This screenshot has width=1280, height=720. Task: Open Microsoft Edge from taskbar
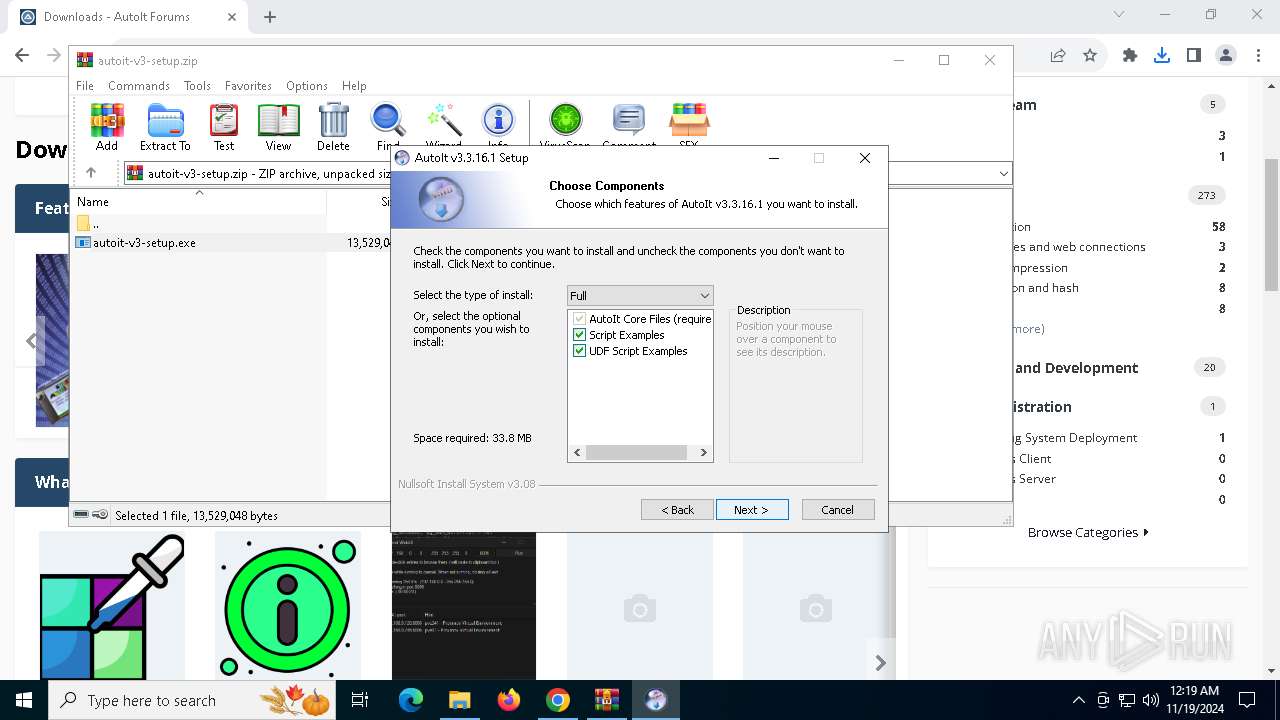click(x=411, y=700)
